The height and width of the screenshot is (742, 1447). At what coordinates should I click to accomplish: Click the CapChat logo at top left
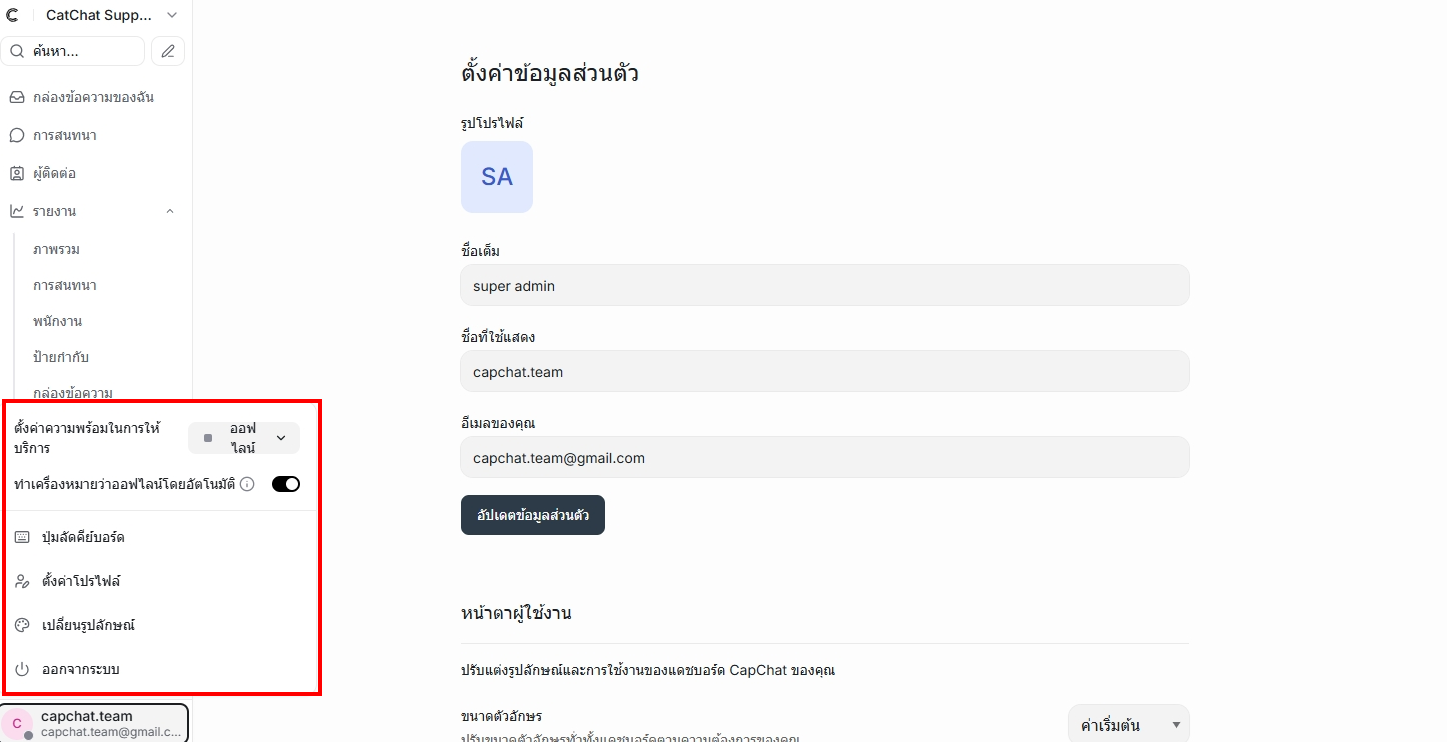[x=14, y=14]
